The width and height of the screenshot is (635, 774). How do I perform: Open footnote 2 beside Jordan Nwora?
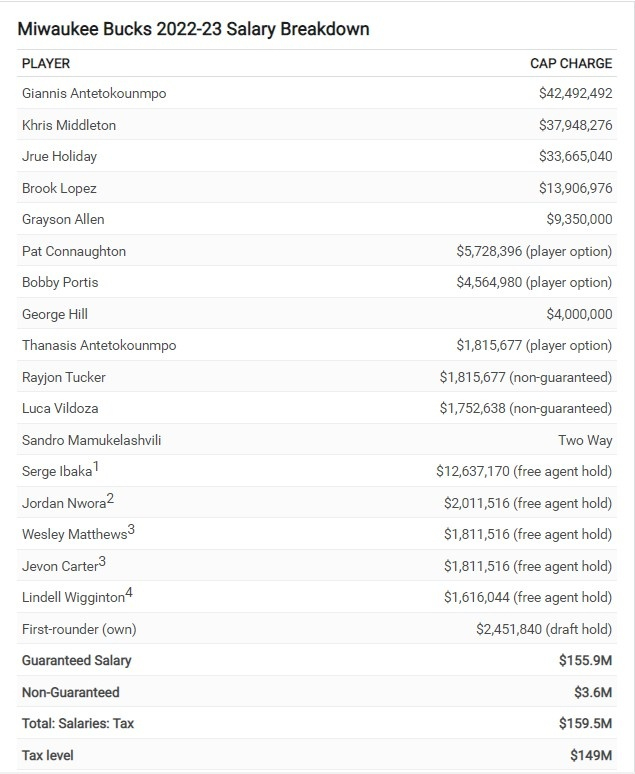(x=110, y=498)
